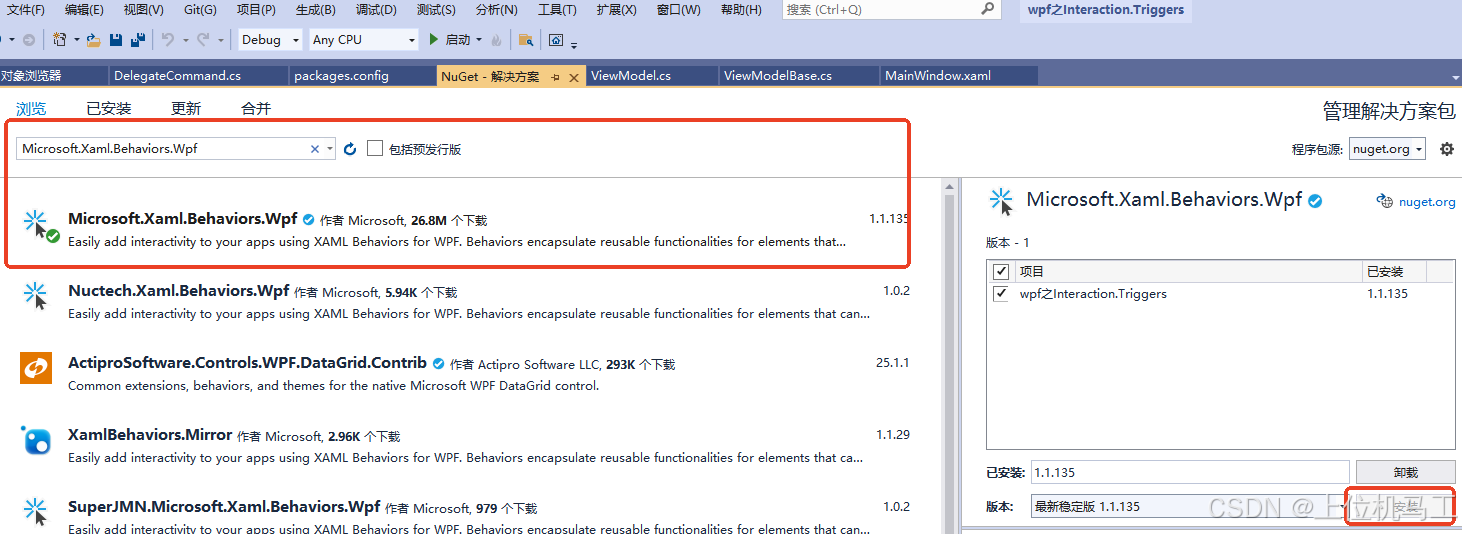1462x534 pixels.
Task: Open the Debug configuration dropdown
Action: pyautogui.click(x=270, y=40)
